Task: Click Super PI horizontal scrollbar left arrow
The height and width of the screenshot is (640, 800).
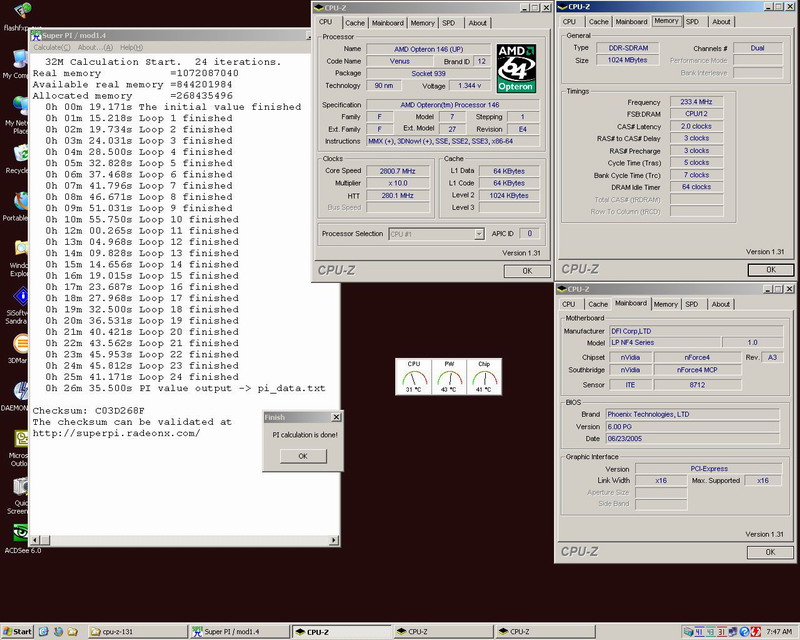Action: tap(36, 540)
